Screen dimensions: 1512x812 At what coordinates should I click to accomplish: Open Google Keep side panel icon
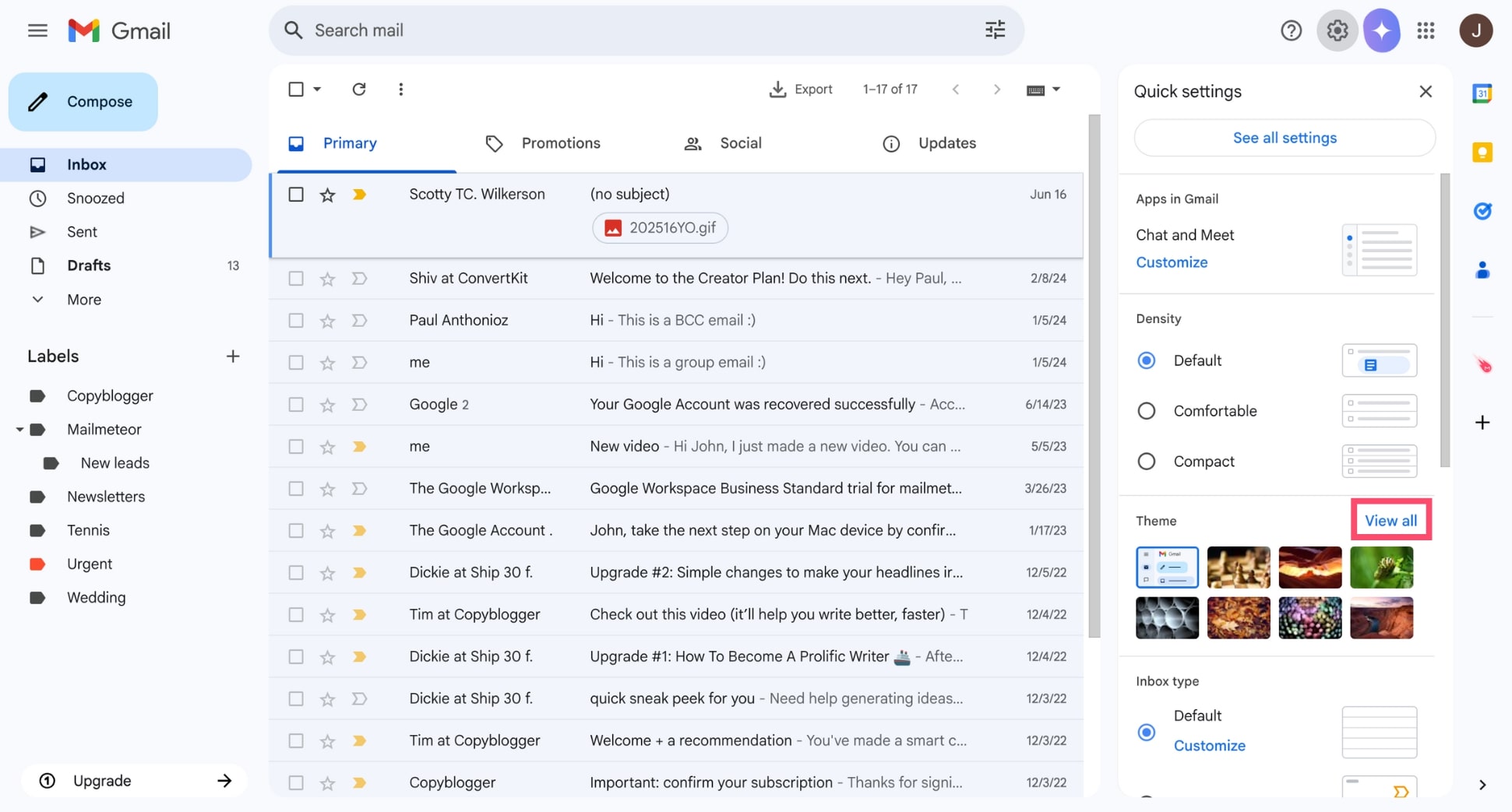pos(1482,152)
